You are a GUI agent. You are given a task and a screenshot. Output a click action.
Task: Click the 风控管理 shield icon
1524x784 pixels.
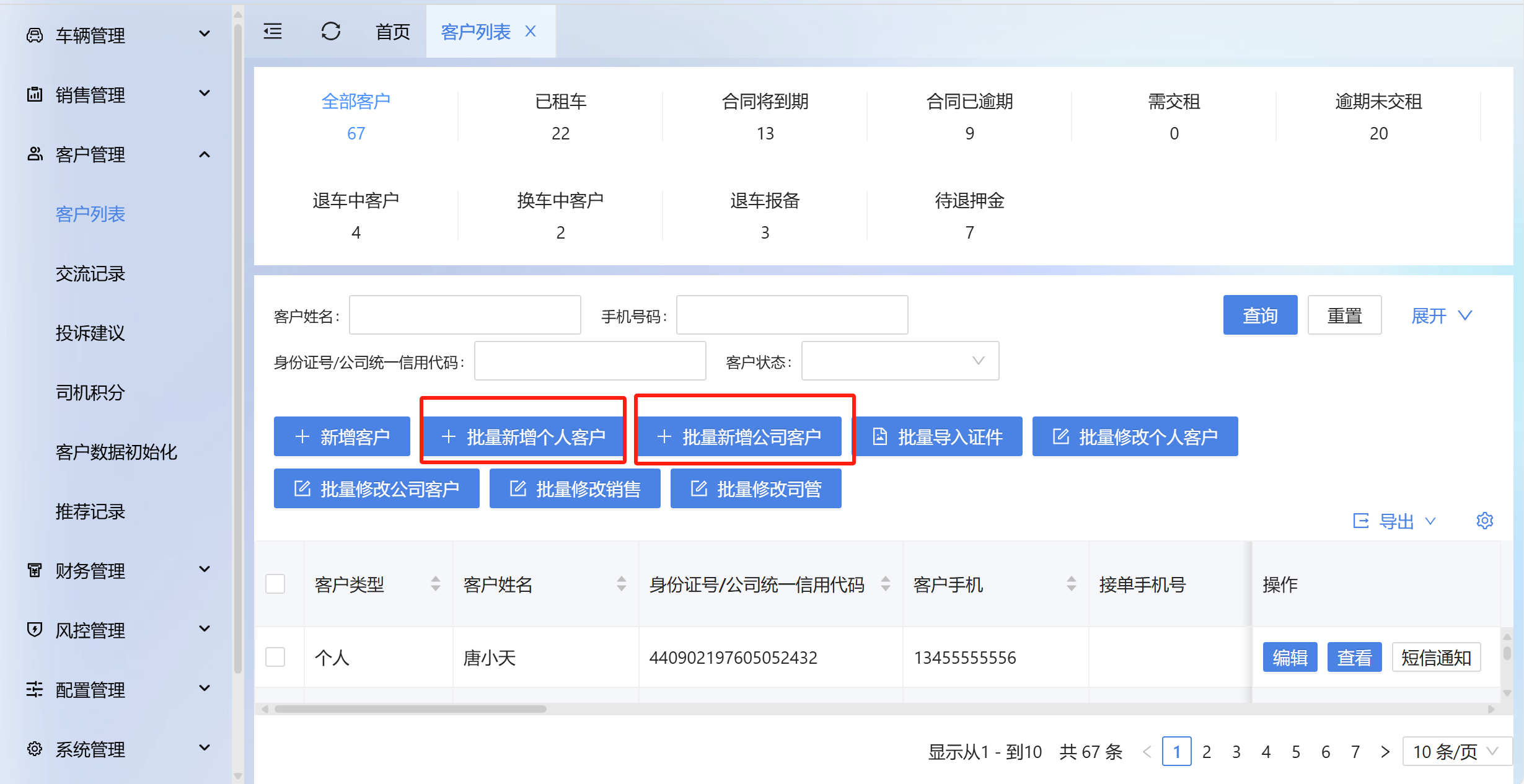35,630
